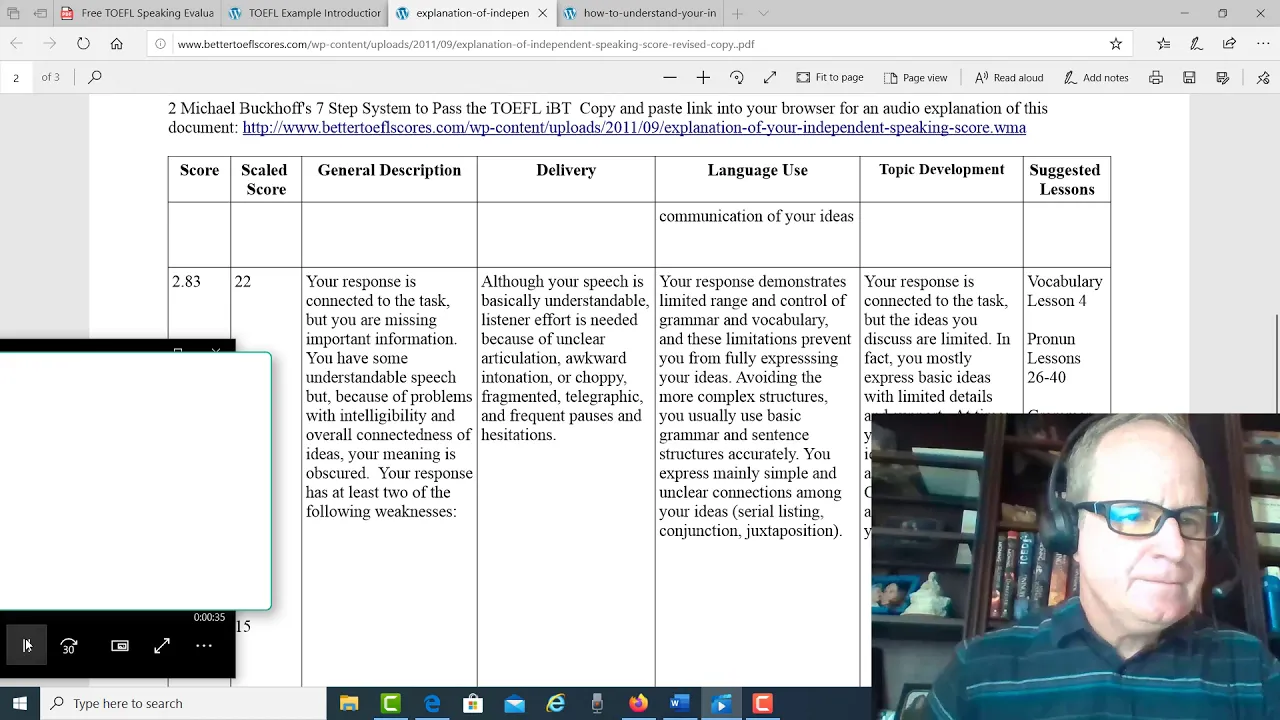Open File Explorer from taskbar
Image resolution: width=1280 pixels, height=720 pixels.
coord(349,704)
